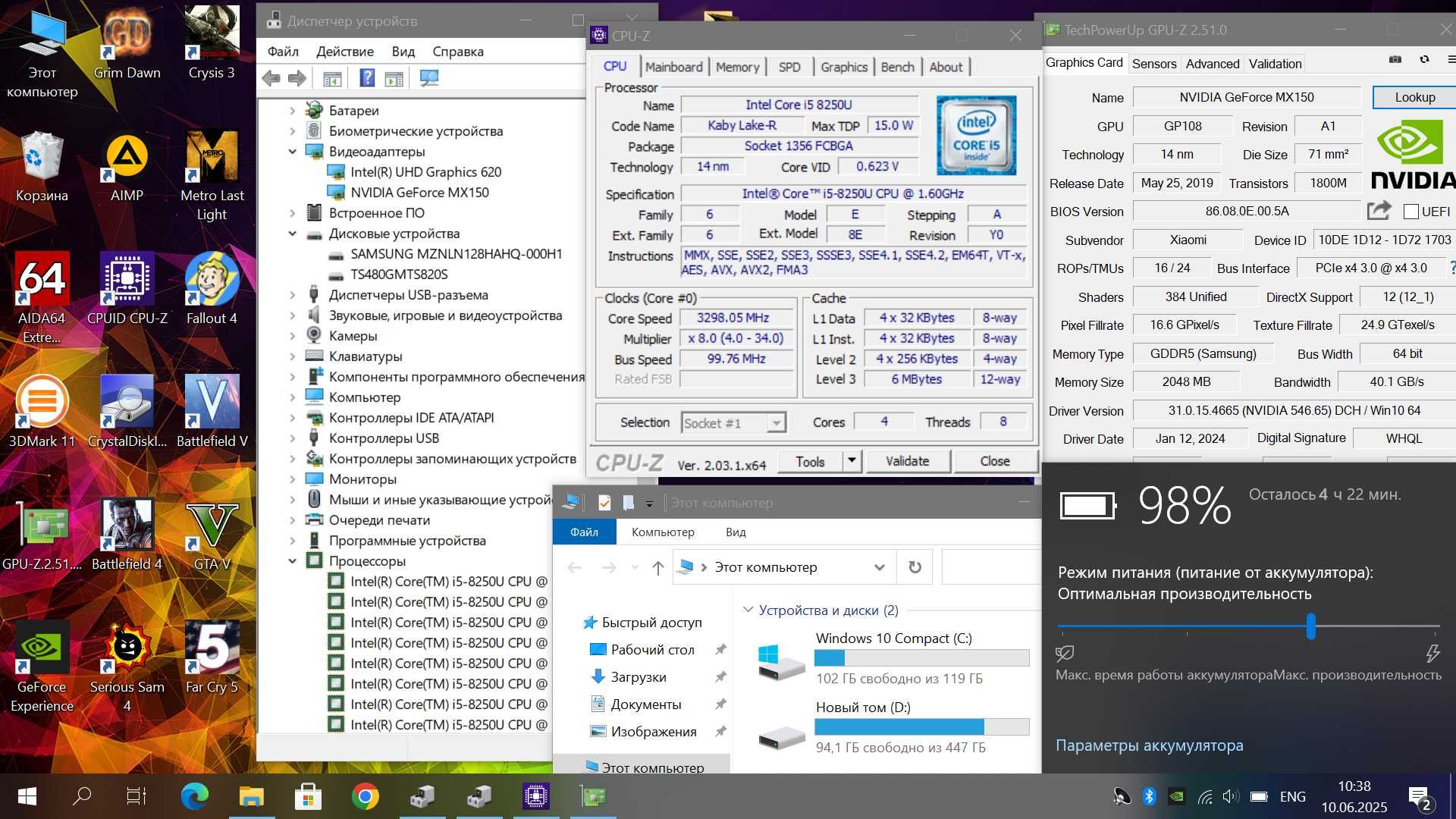This screenshot has height=819, width=1456.
Task: Open the Socket #1 selection dropdown
Action: [x=776, y=423]
